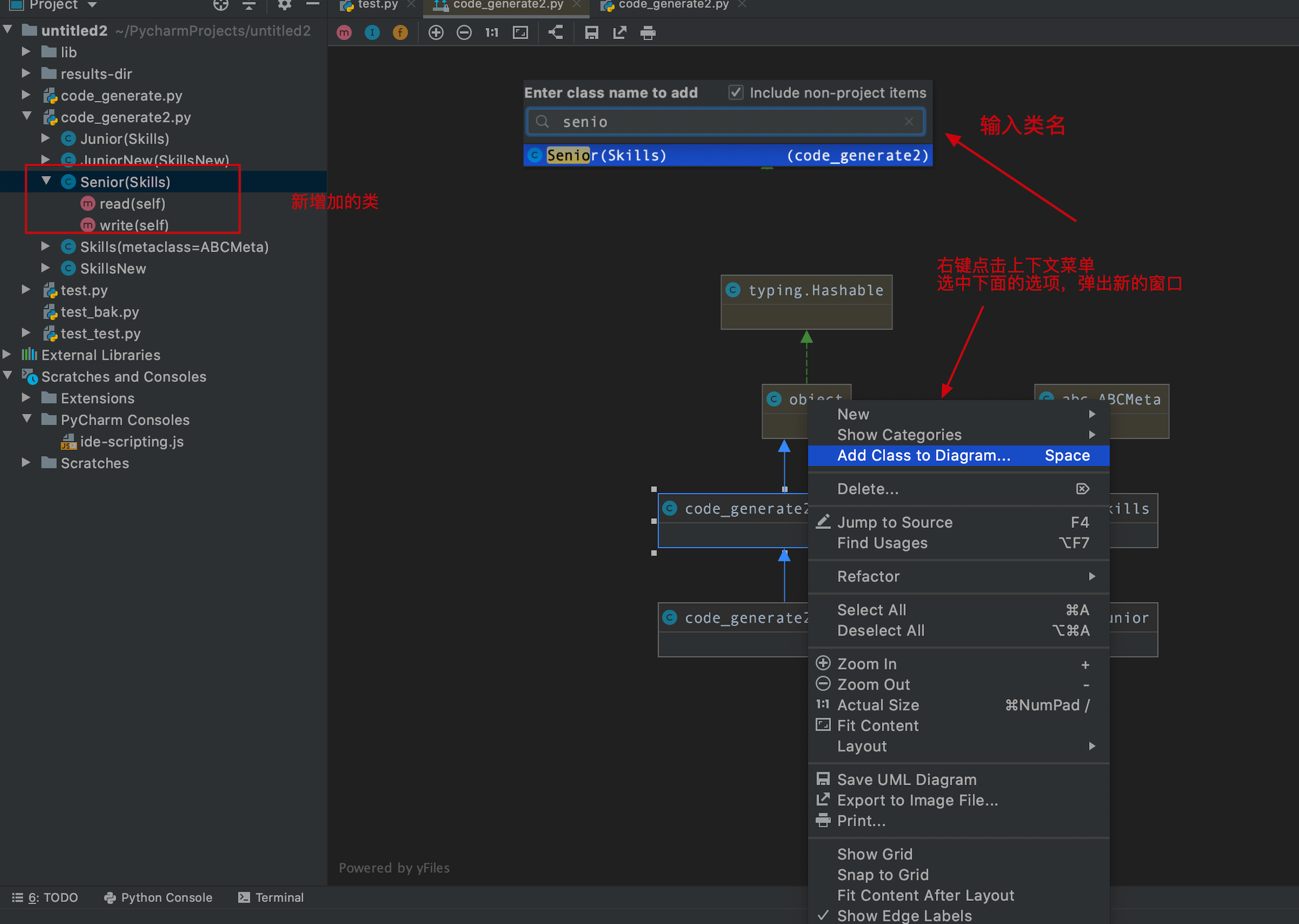
Task: Toggle Fit Content After Layout option
Action: [959, 895]
